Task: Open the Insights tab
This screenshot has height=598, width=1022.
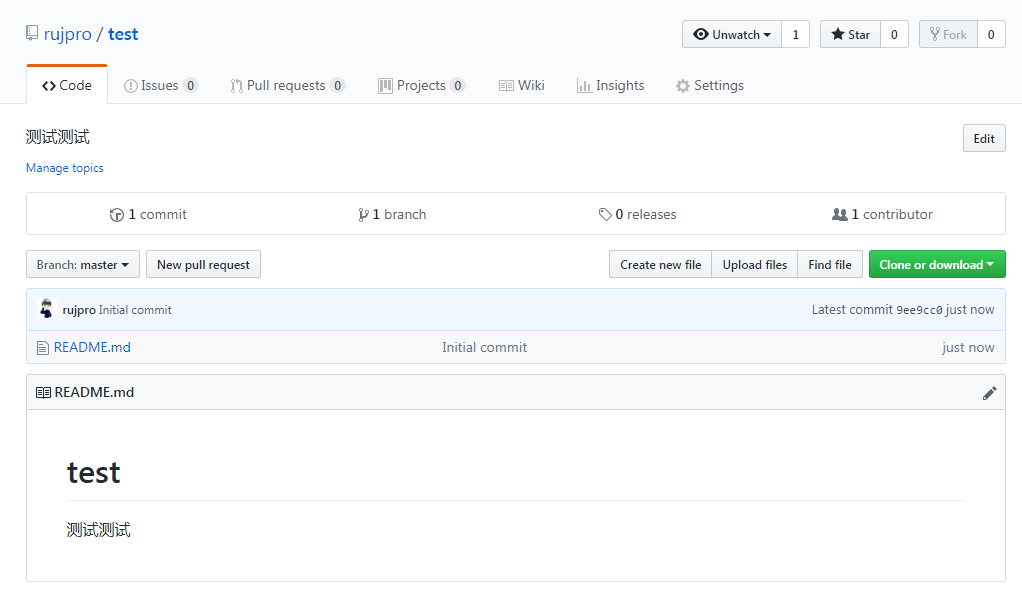Action: click(611, 85)
